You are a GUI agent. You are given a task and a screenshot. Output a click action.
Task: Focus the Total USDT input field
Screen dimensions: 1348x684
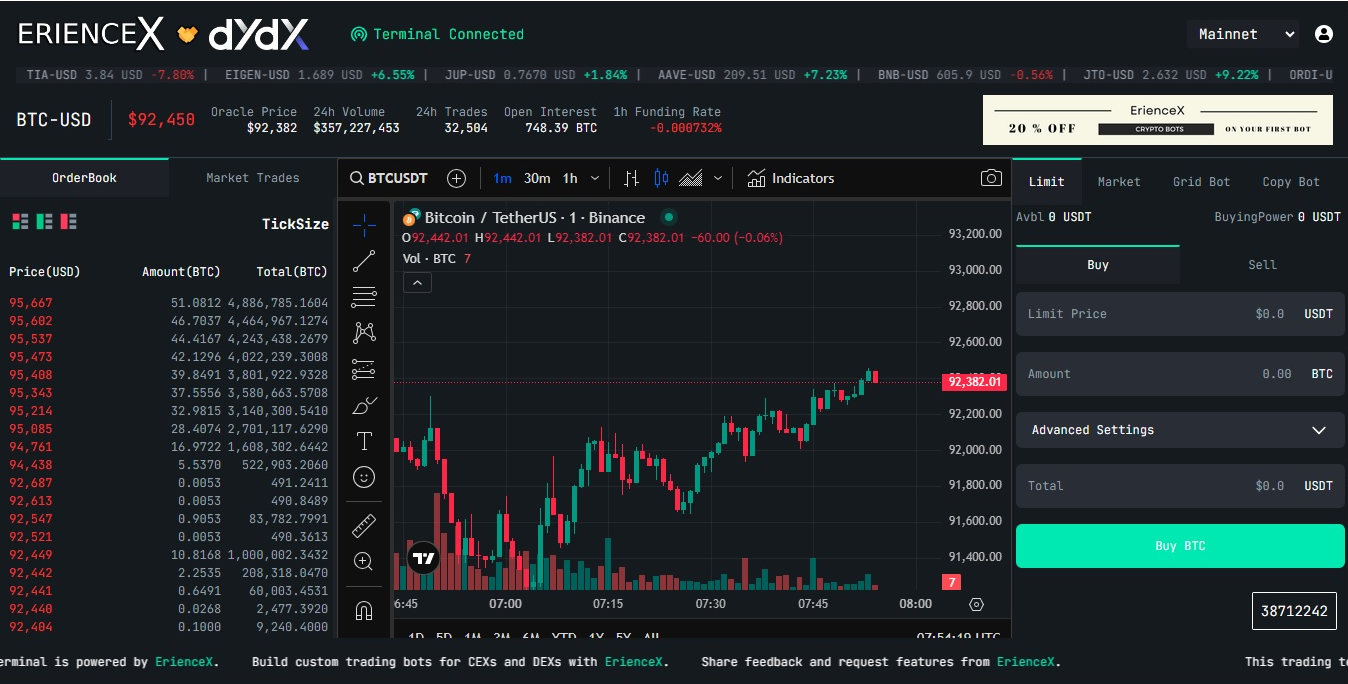[x=1180, y=485]
